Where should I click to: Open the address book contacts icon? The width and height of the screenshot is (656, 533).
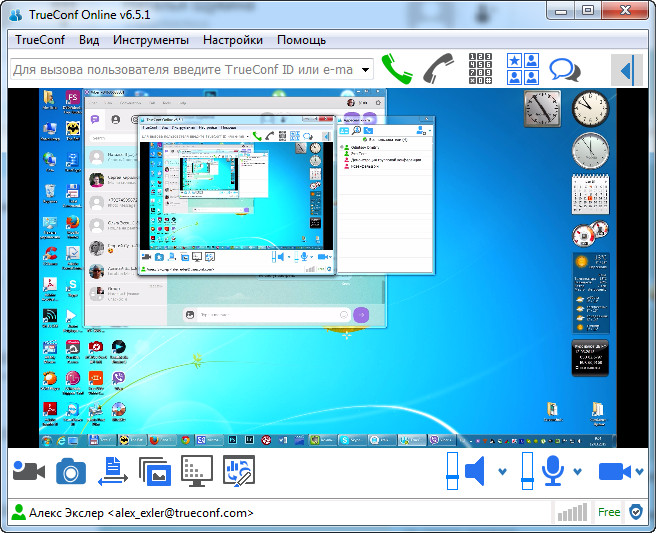point(522,69)
